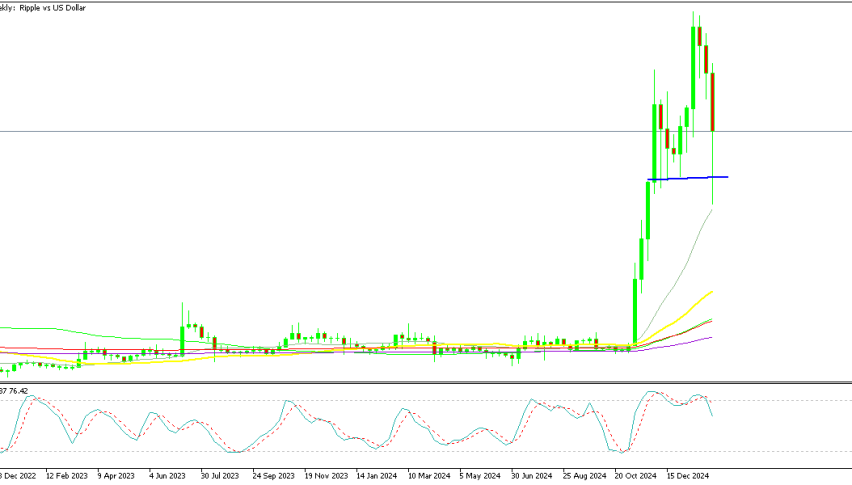Click the 30 Jun 2024 date label
Image resolution: width=852 pixels, height=485 pixels.
pos(532,476)
